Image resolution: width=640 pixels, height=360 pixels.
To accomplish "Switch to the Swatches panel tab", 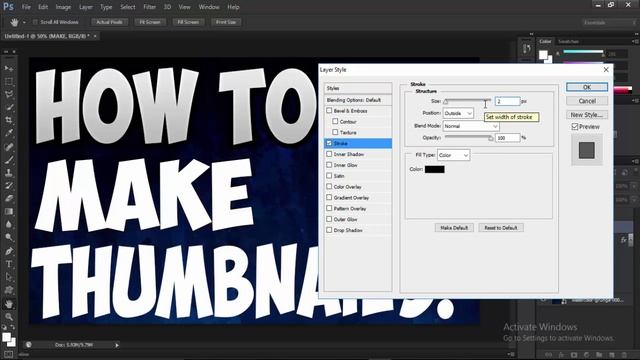I will coord(568,41).
